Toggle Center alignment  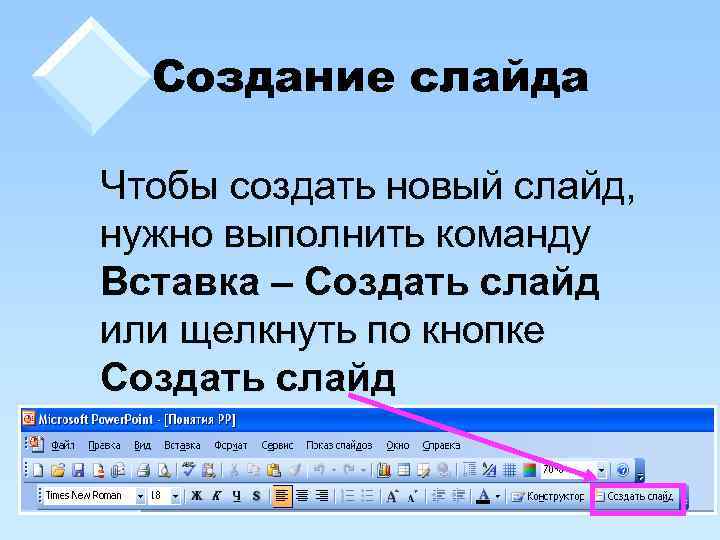[303, 496]
